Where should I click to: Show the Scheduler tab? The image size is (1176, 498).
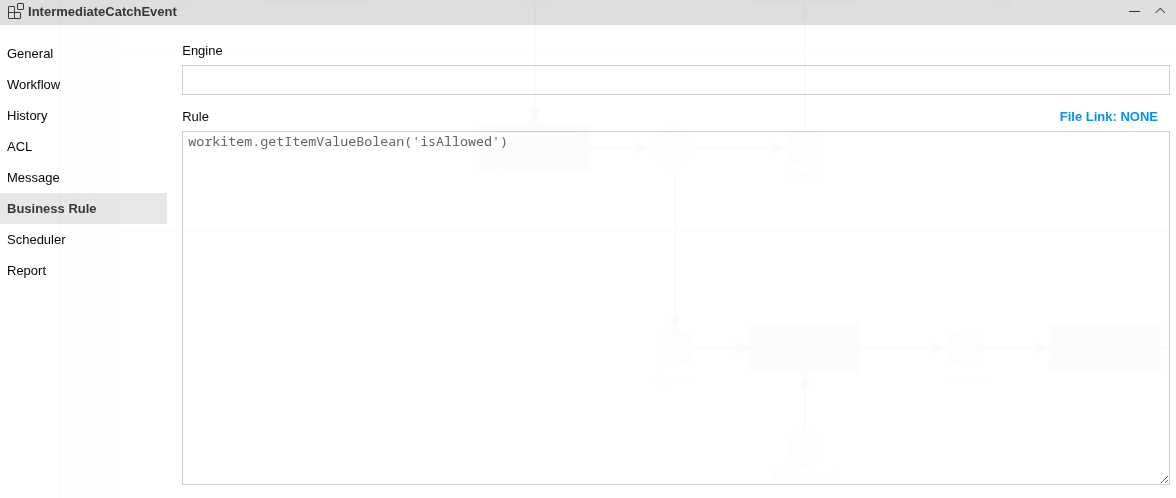[x=36, y=239]
